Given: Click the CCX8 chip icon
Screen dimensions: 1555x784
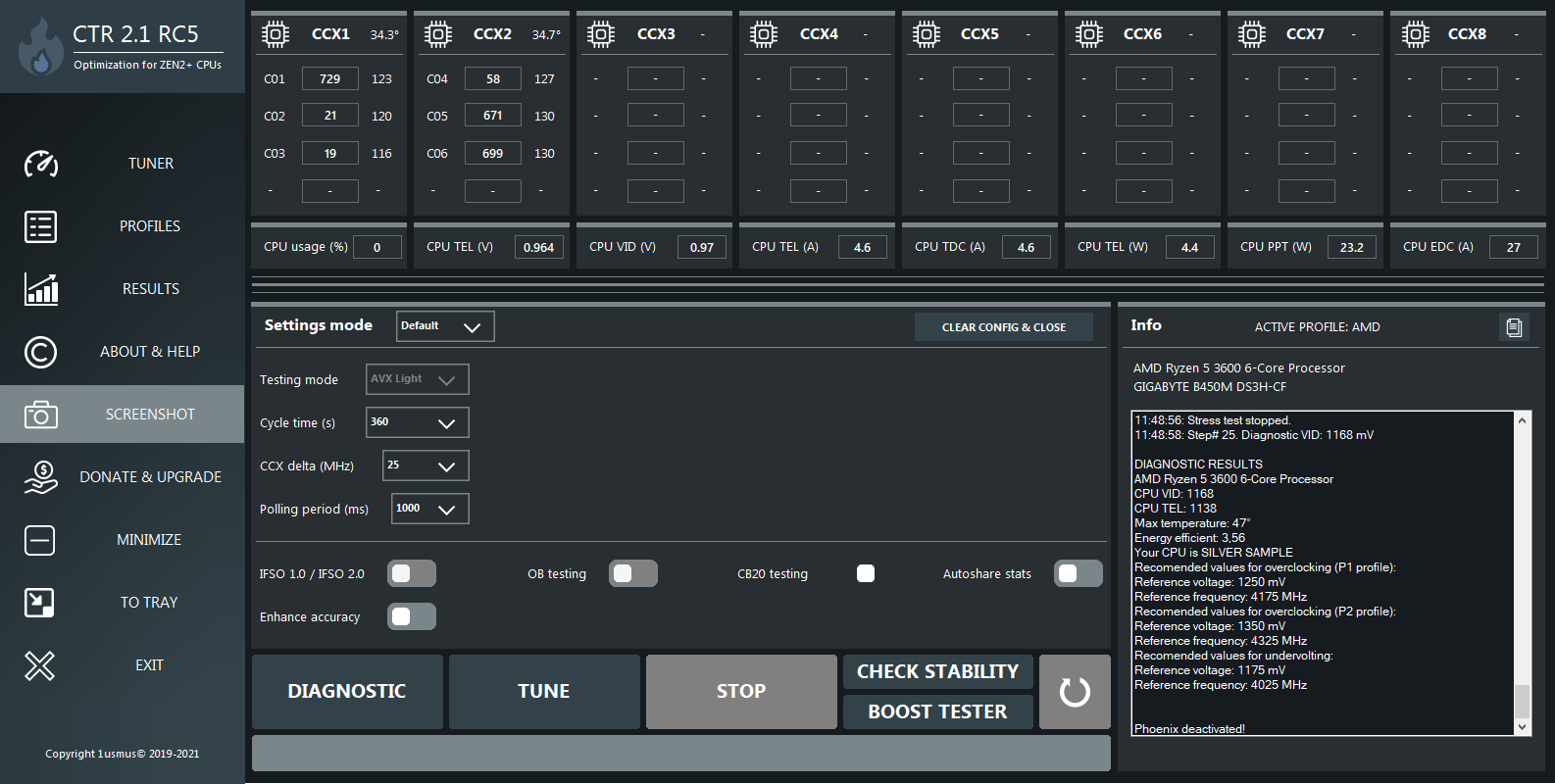Looking at the screenshot, I should [1415, 35].
